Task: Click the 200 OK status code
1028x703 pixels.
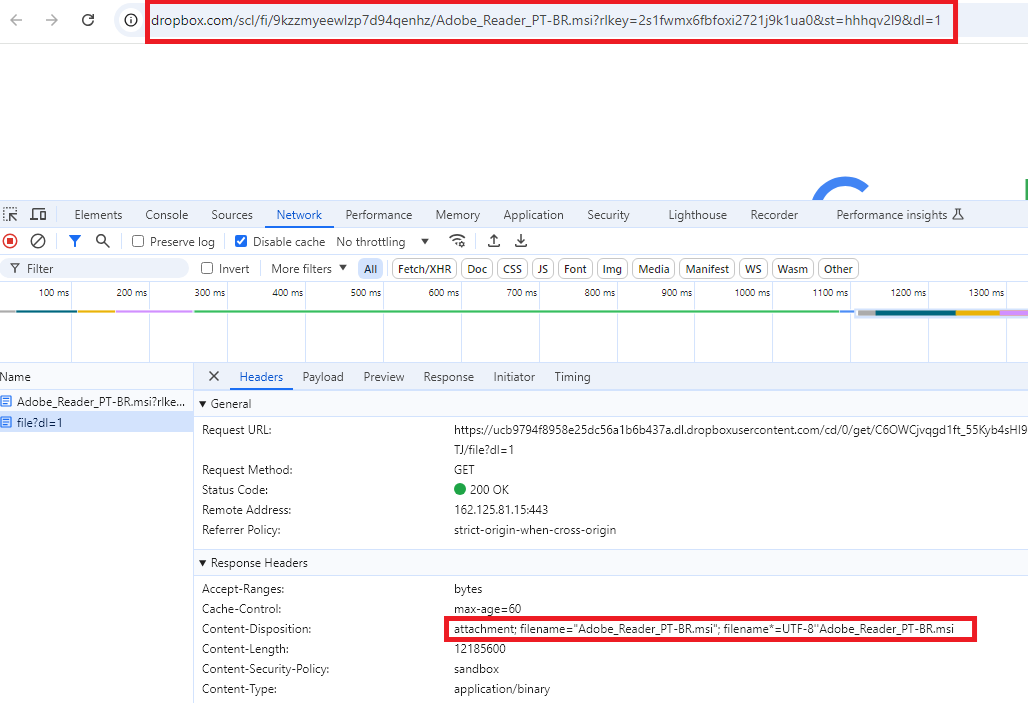Action: (x=481, y=489)
